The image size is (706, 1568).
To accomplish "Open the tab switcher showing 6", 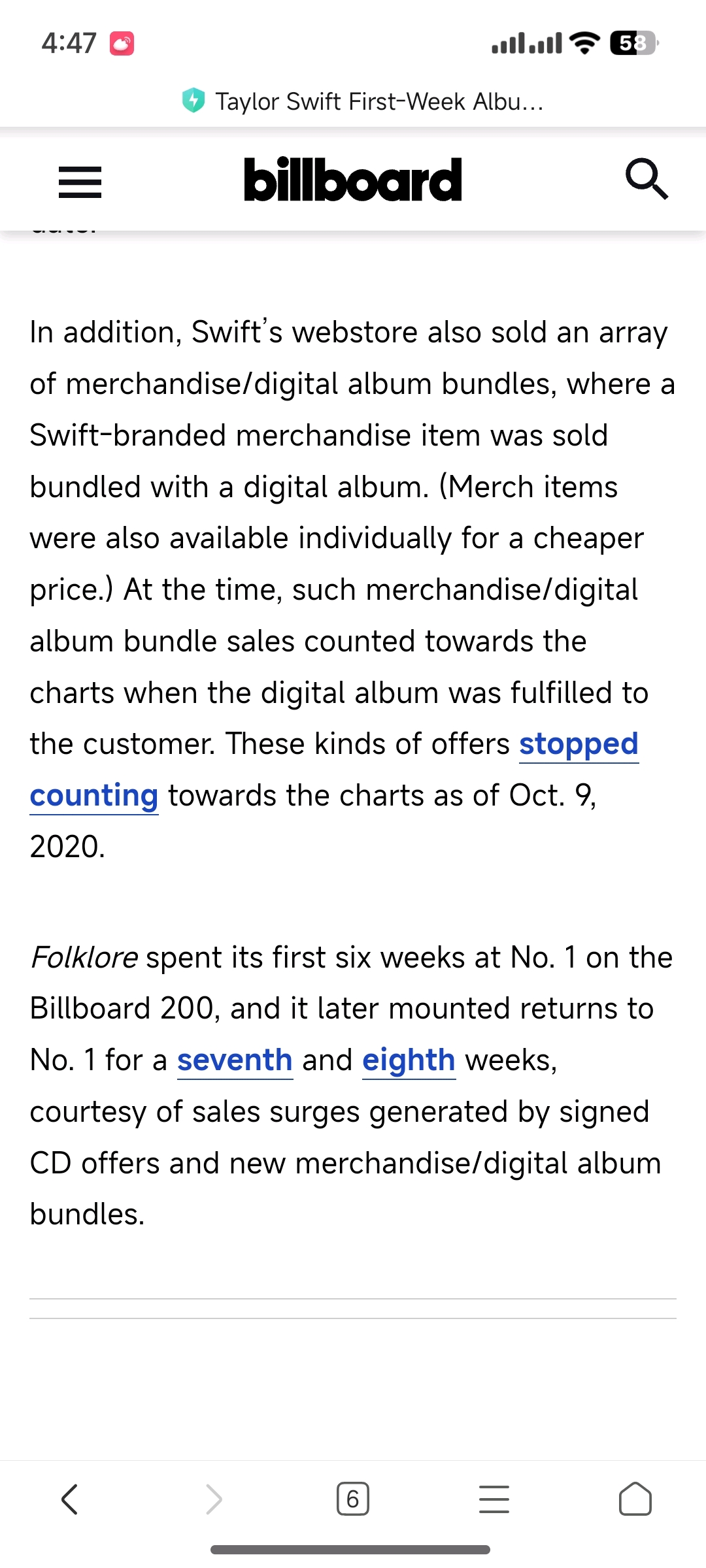I will (x=353, y=1499).
